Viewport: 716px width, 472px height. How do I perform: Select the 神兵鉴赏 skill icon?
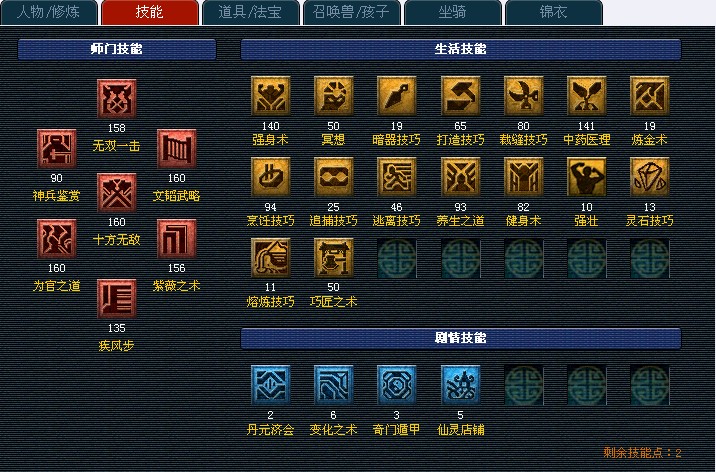(x=57, y=149)
